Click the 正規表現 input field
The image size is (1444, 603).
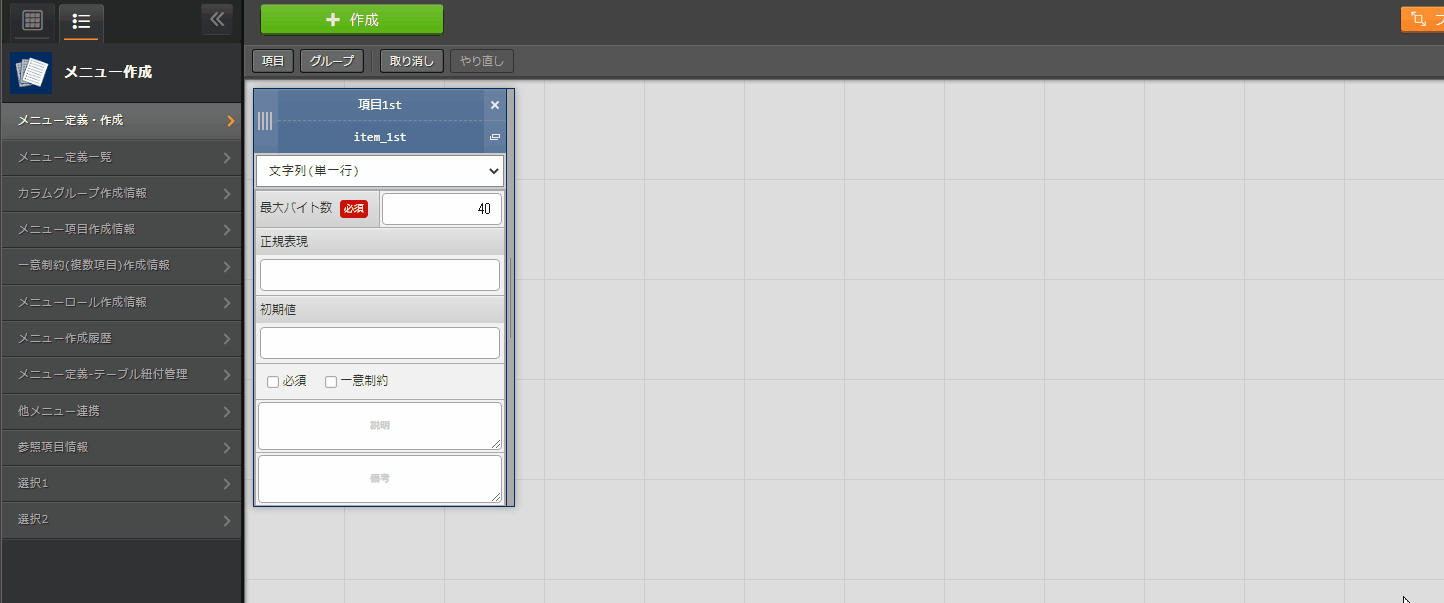380,275
